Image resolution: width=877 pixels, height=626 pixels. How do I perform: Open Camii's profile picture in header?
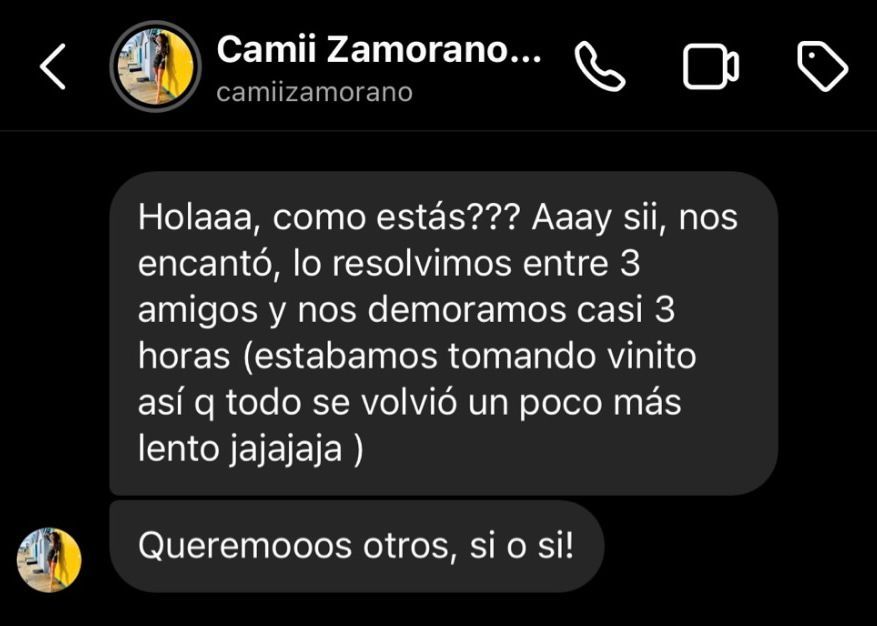[155, 67]
